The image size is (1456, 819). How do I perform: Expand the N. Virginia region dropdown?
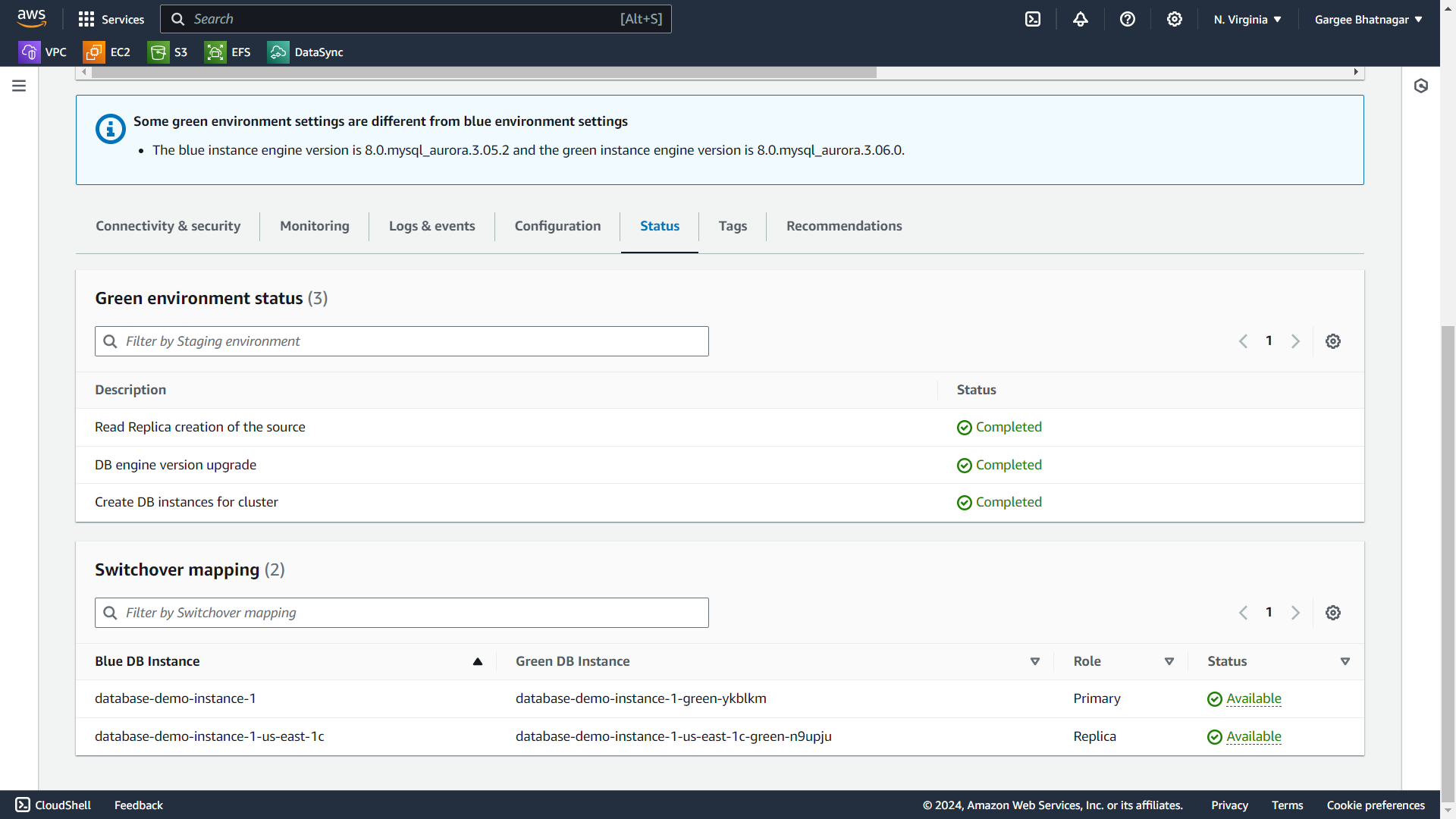[1247, 19]
